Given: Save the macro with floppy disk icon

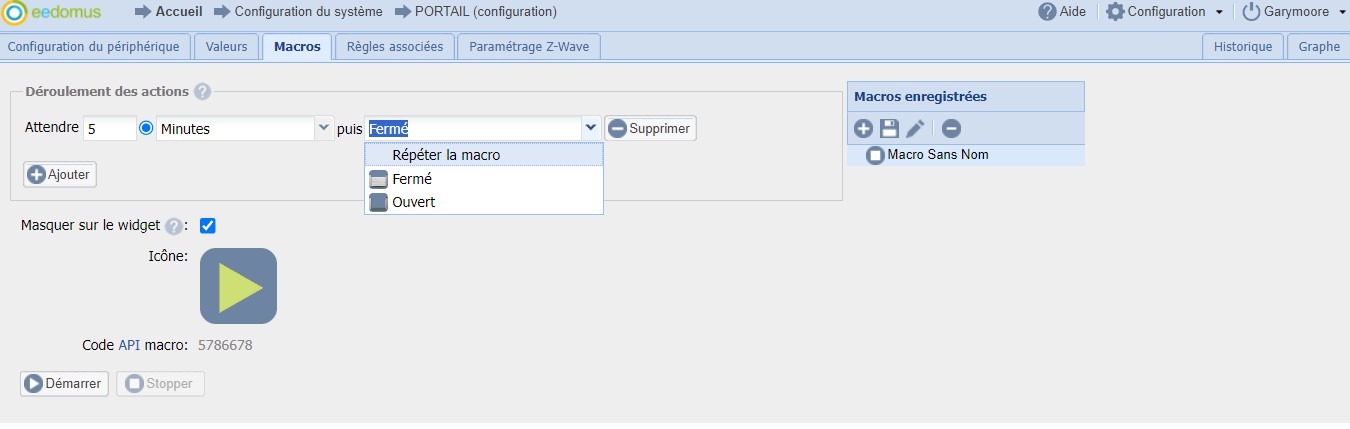Looking at the screenshot, I should [x=889, y=128].
